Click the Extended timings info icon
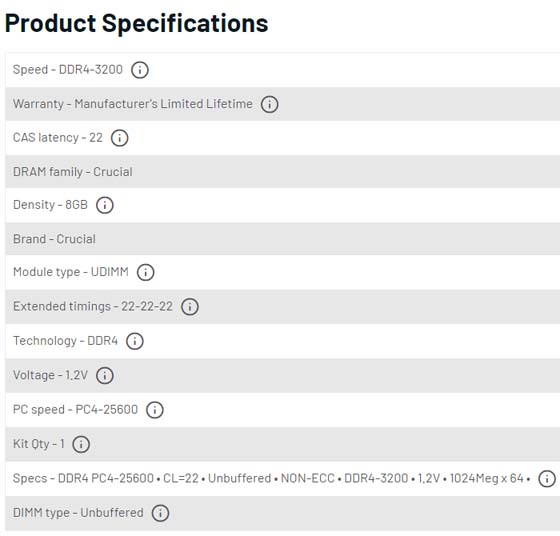Screen dimensions: 560x536 [x=190, y=306]
